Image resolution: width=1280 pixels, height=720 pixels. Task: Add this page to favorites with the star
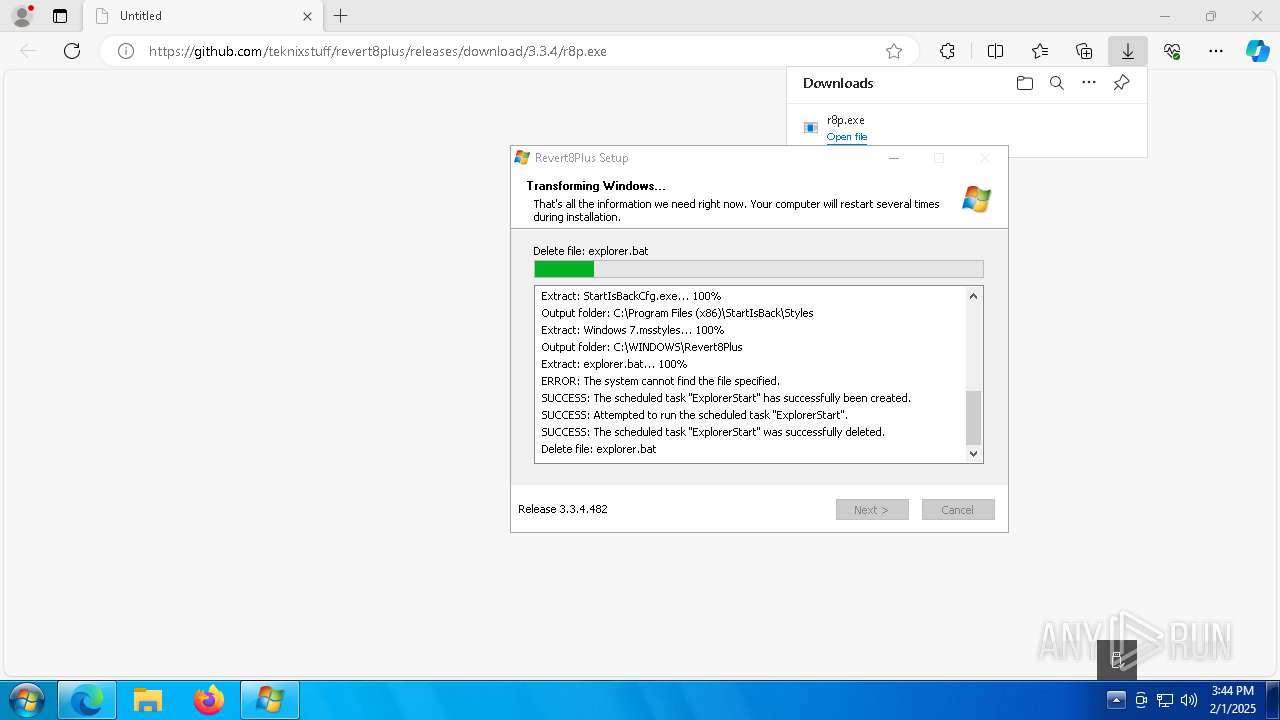894,51
